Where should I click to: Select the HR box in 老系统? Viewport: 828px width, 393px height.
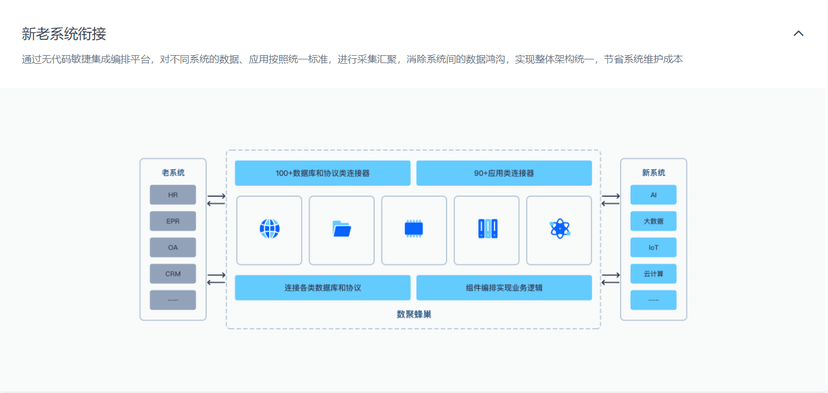pyautogui.click(x=173, y=194)
